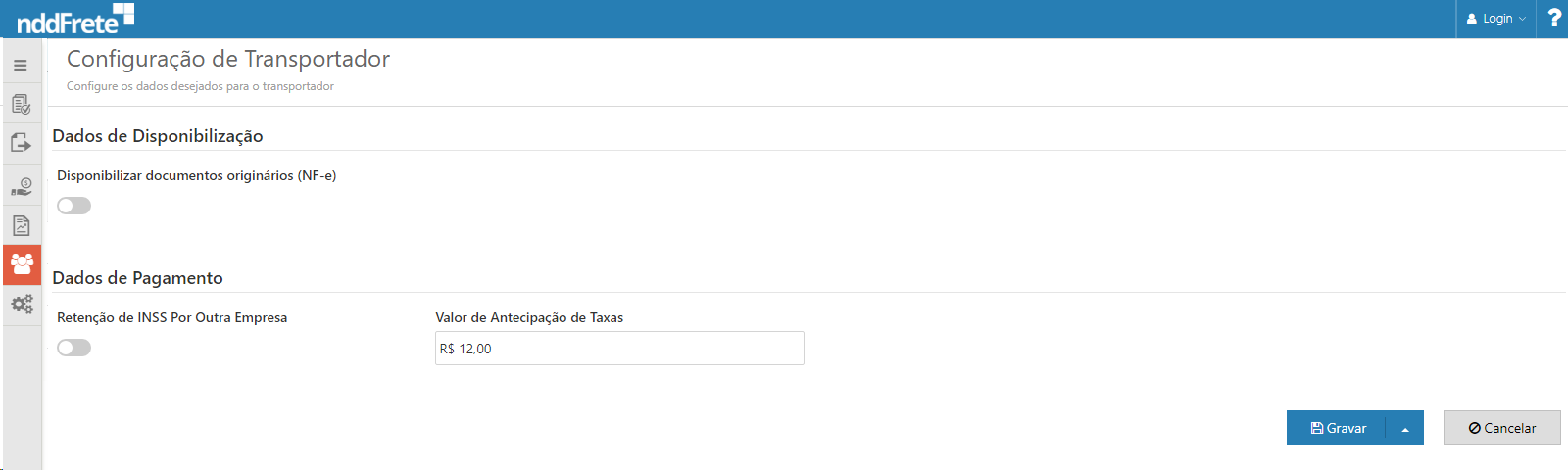Click the Cancelar button
This screenshot has width=1568, height=470.
[1501, 428]
